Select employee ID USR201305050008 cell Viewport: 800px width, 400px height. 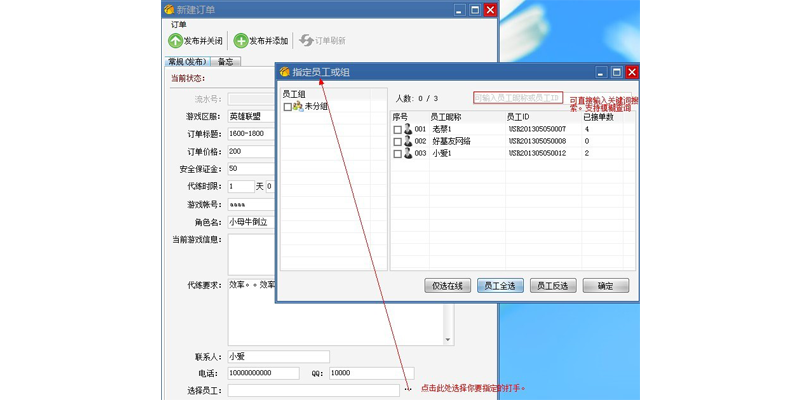click(537, 141)
